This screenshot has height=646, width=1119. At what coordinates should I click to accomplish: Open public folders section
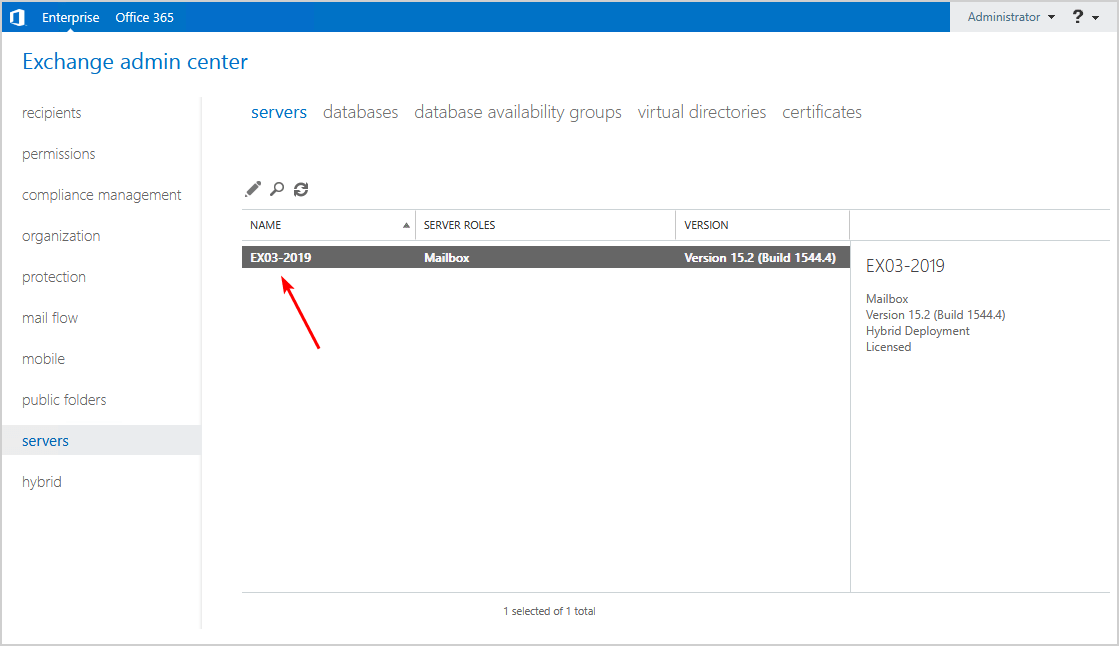(64, 400)
